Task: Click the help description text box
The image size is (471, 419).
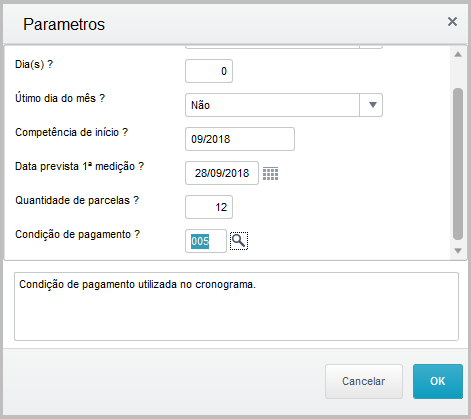Action: coord(236,307)
